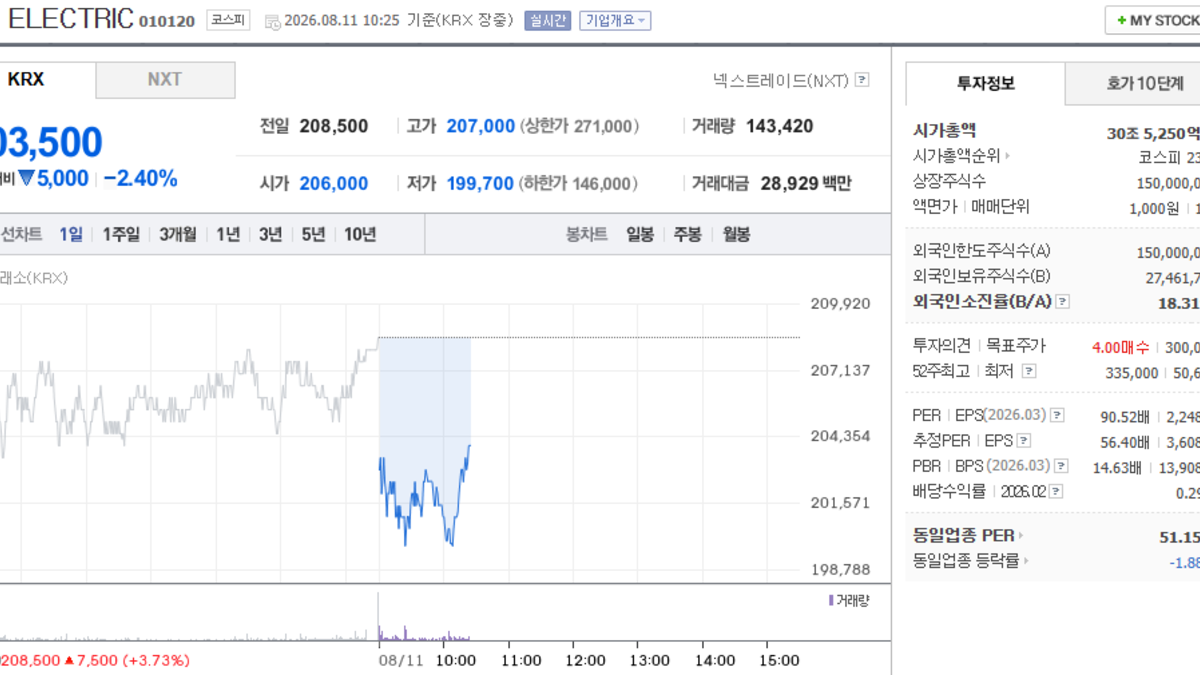Open the help icon beside 추정PER EPS
The width and height of the screenshot is (1200, 675).
pos(1024,441)
